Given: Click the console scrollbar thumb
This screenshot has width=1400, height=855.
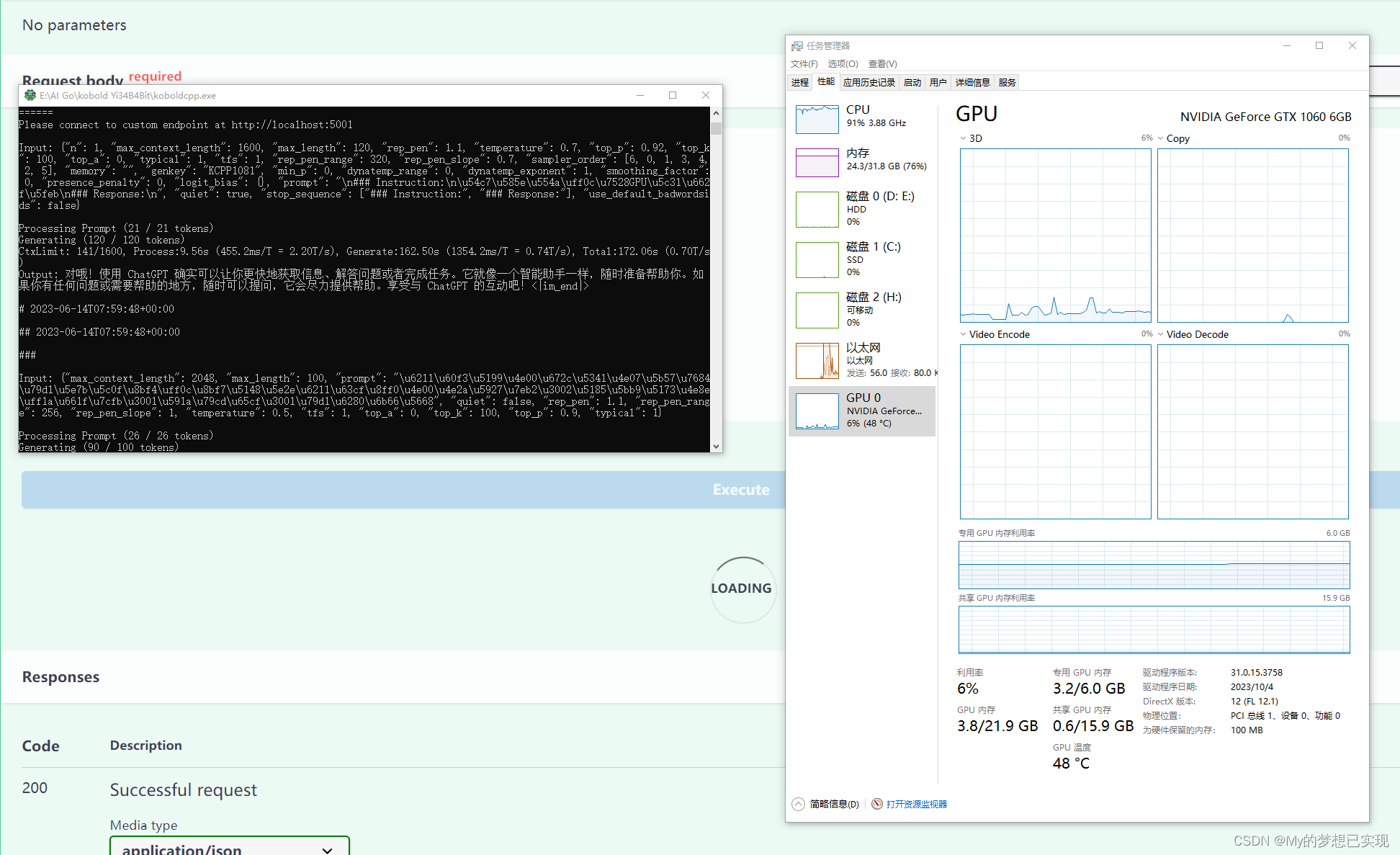Looking at the screenshot, I should (716, 128).
